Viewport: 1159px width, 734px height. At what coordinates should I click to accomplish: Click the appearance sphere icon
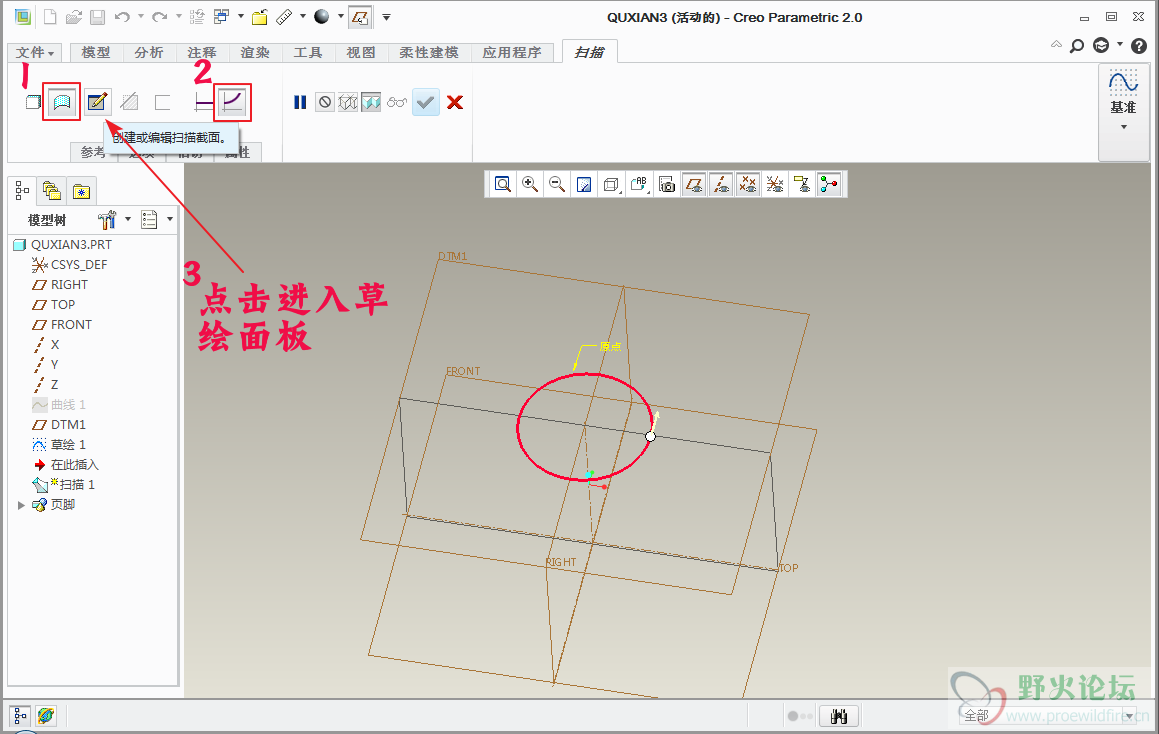(x=322, y=16)
